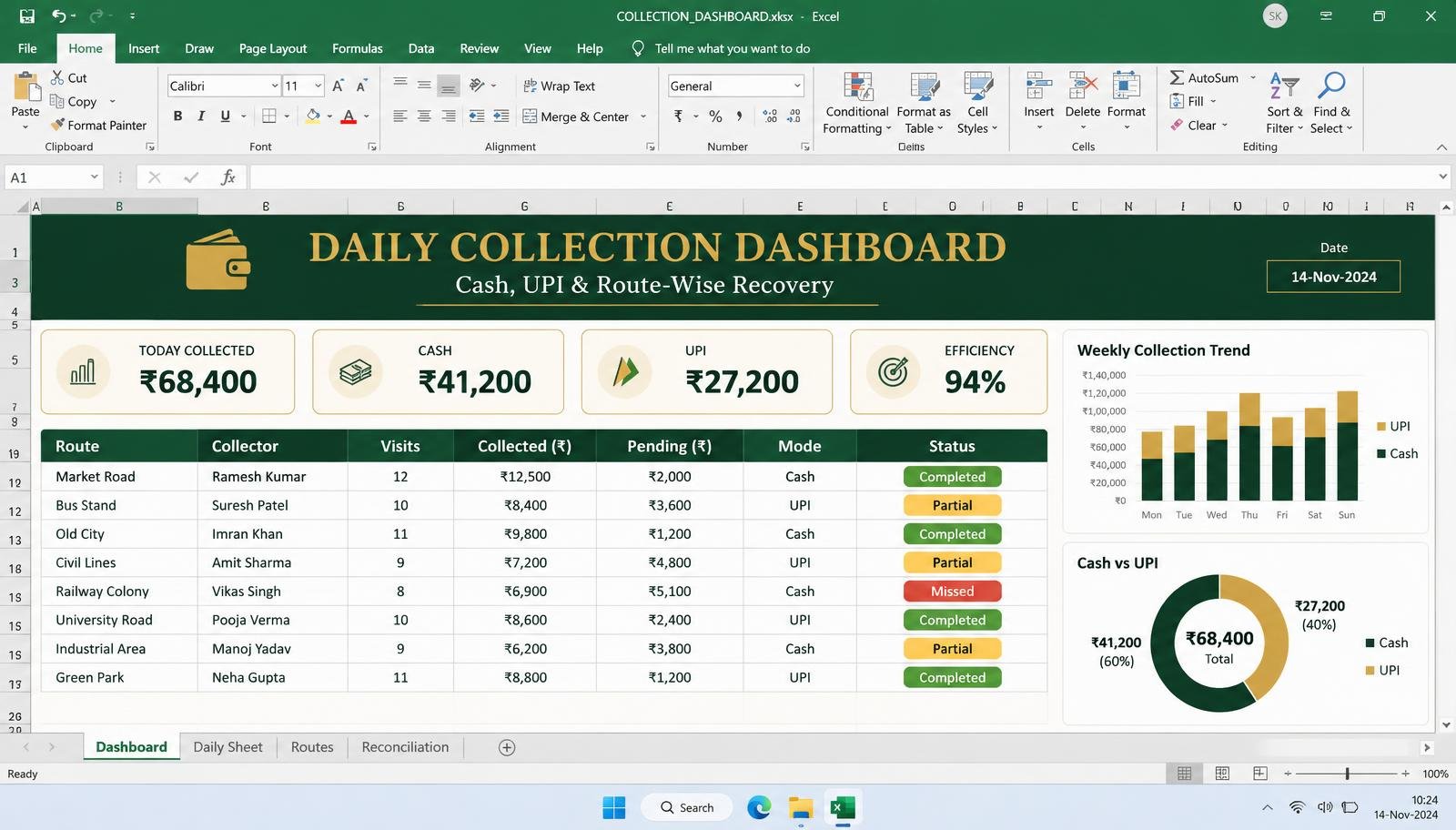Open the Fill Color picker
Screen dimensions: 1456x830
313,116
